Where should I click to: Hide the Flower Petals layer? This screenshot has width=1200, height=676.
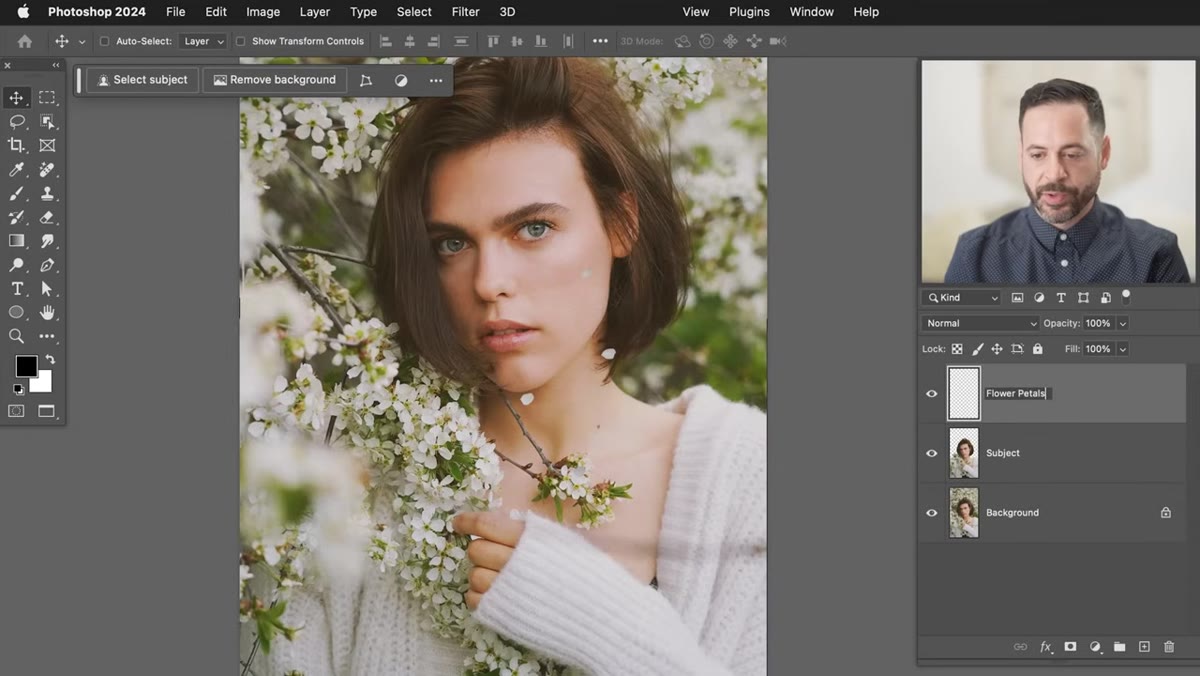(x=932, y=394)
